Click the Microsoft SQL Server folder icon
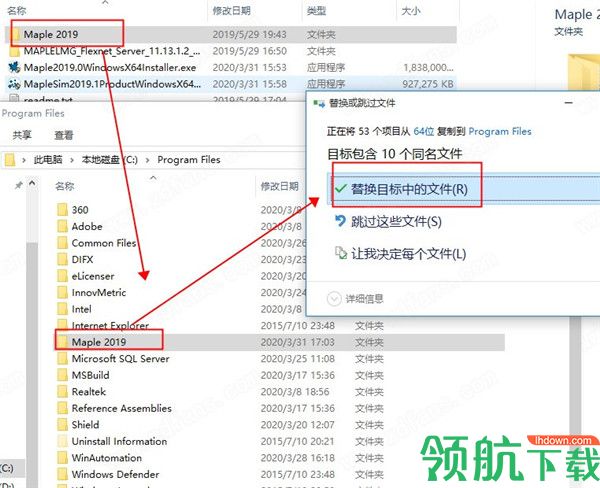Viewport: 600px width, 488px height. [x=62, y=359]
